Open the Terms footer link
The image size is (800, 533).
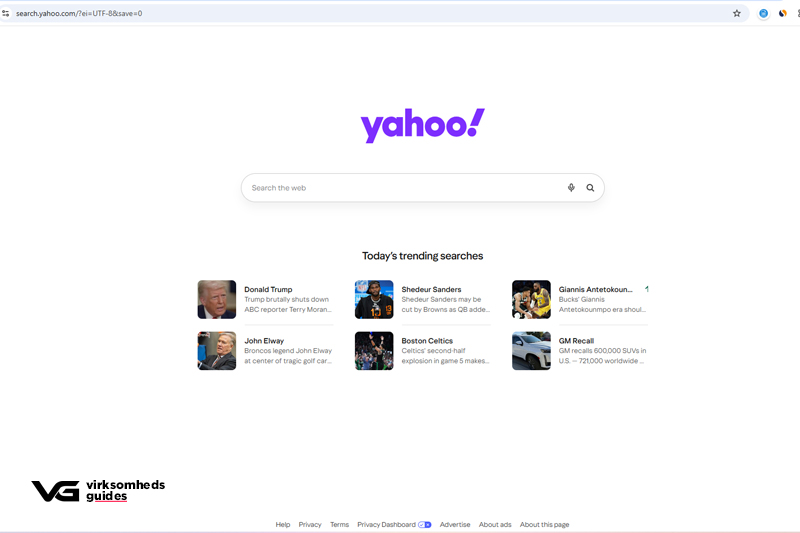[x=339, y=524]
